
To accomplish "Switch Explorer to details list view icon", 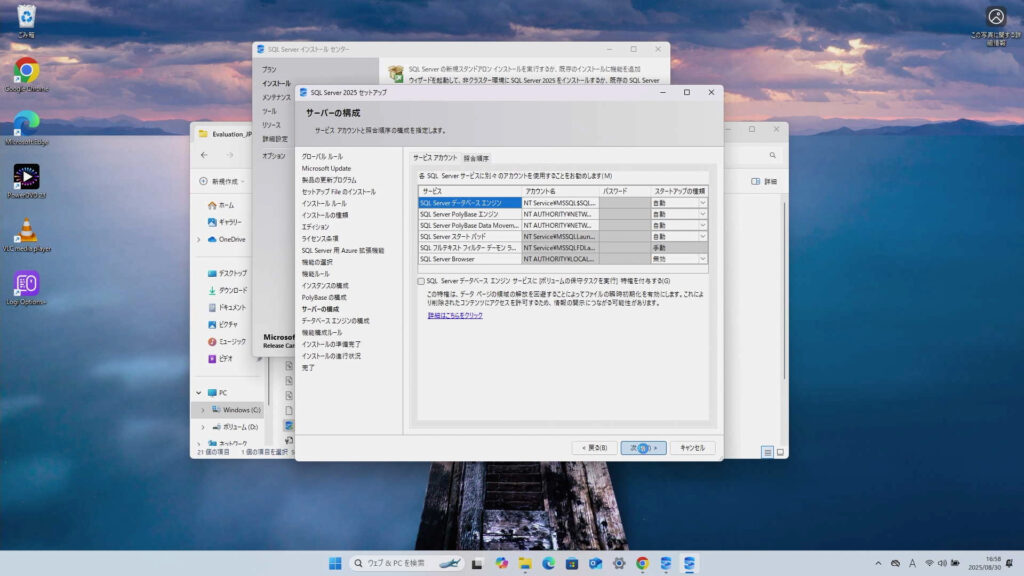I will pos(767,452).
